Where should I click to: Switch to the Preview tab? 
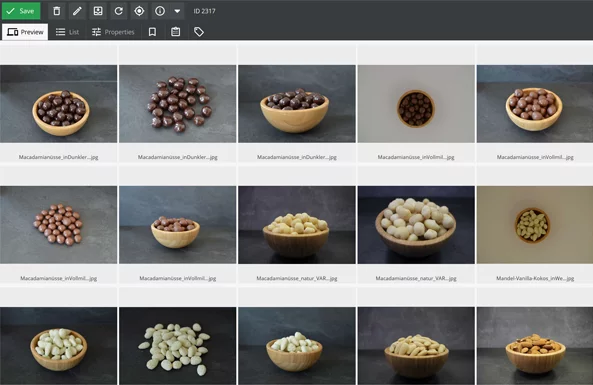pos(25,32)
